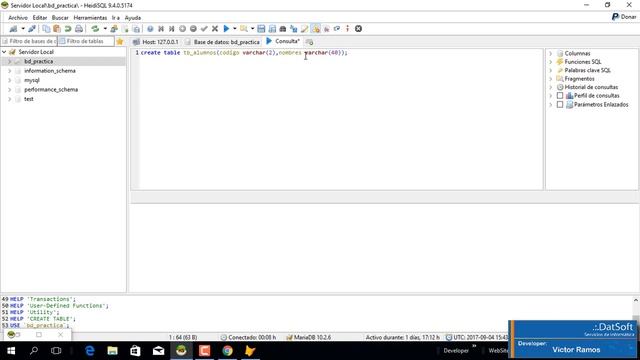Click the Filtro de bases de datos field
The image size is (640, 360).
[x=29, y=41]
